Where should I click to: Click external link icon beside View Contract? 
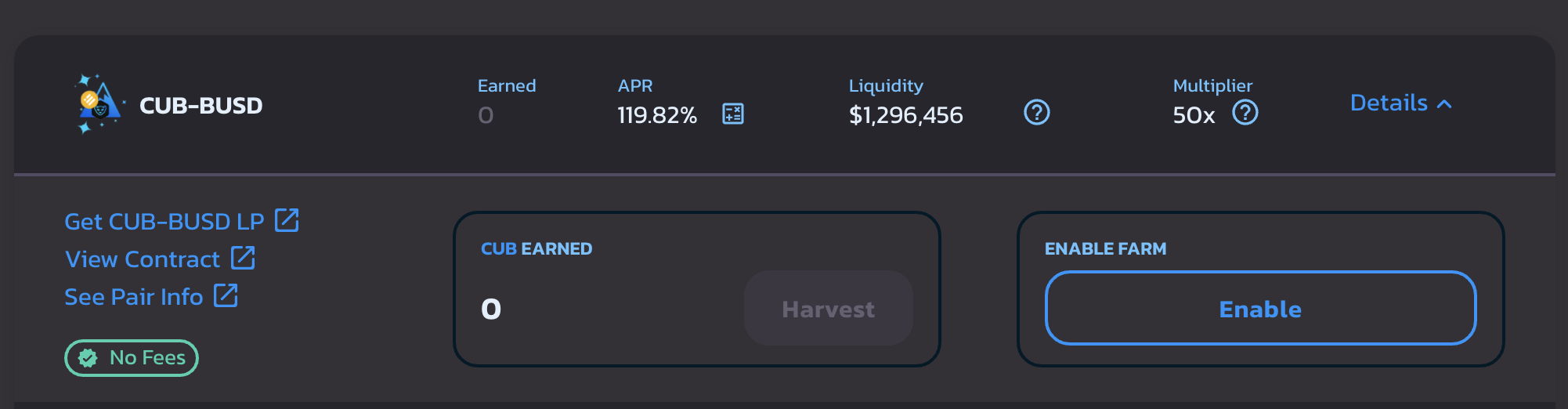[x=243, y=258]
